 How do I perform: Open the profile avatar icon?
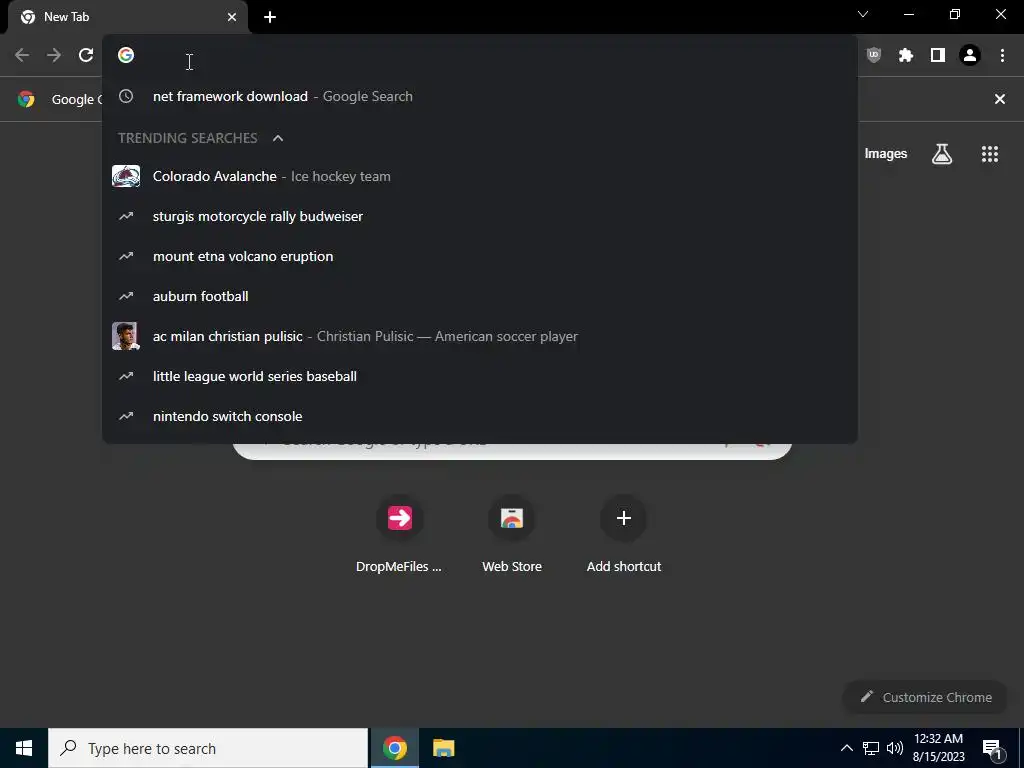pos(970,55)
